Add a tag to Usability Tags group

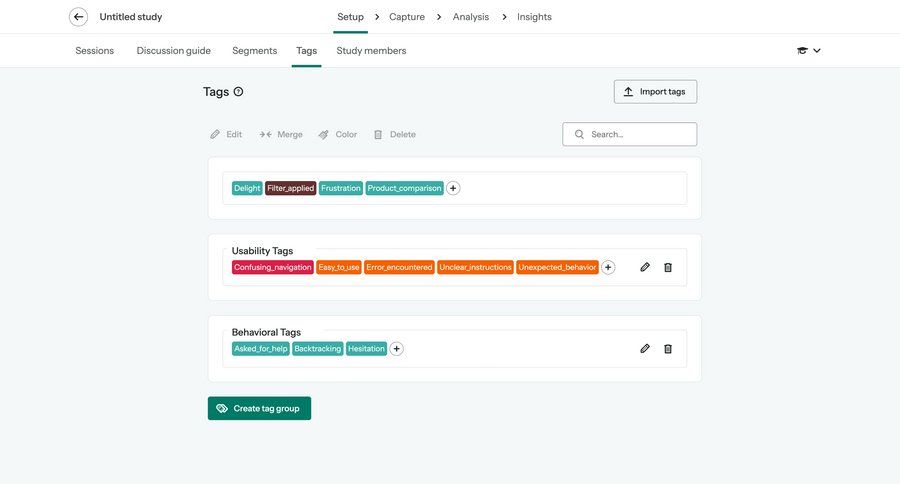point(608,267)
